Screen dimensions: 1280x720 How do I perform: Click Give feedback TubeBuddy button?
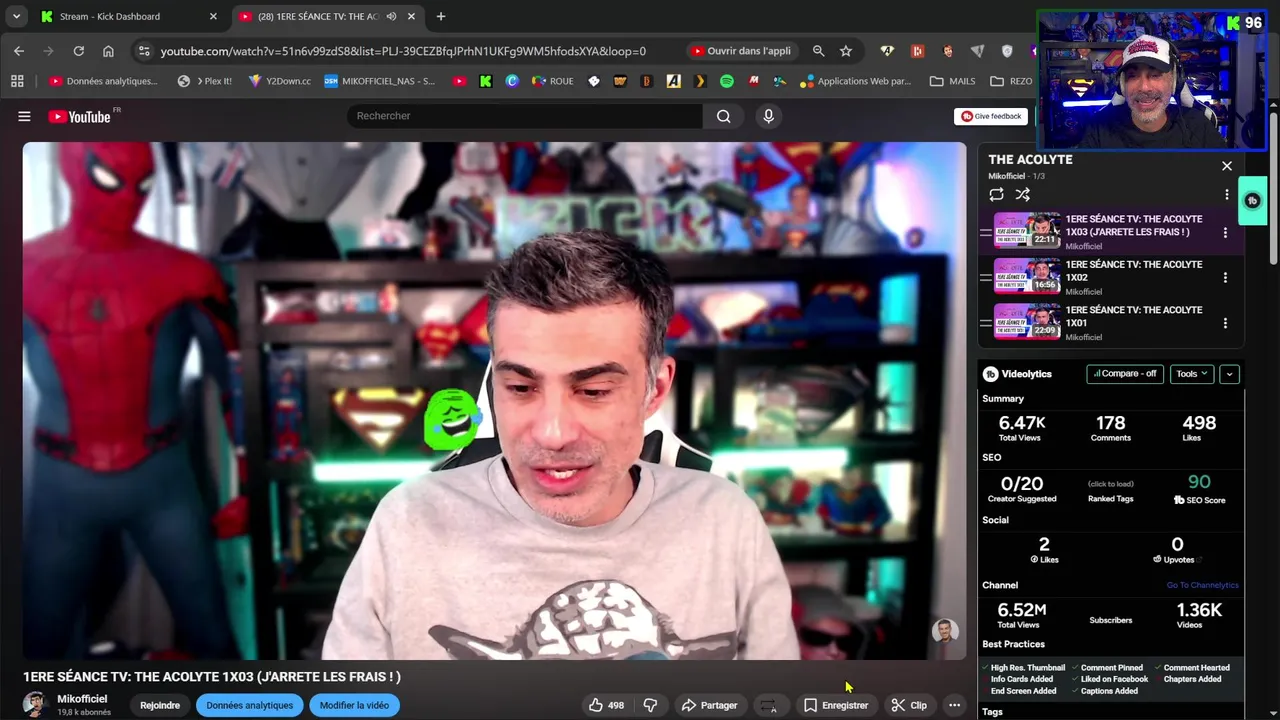(990, 116)
